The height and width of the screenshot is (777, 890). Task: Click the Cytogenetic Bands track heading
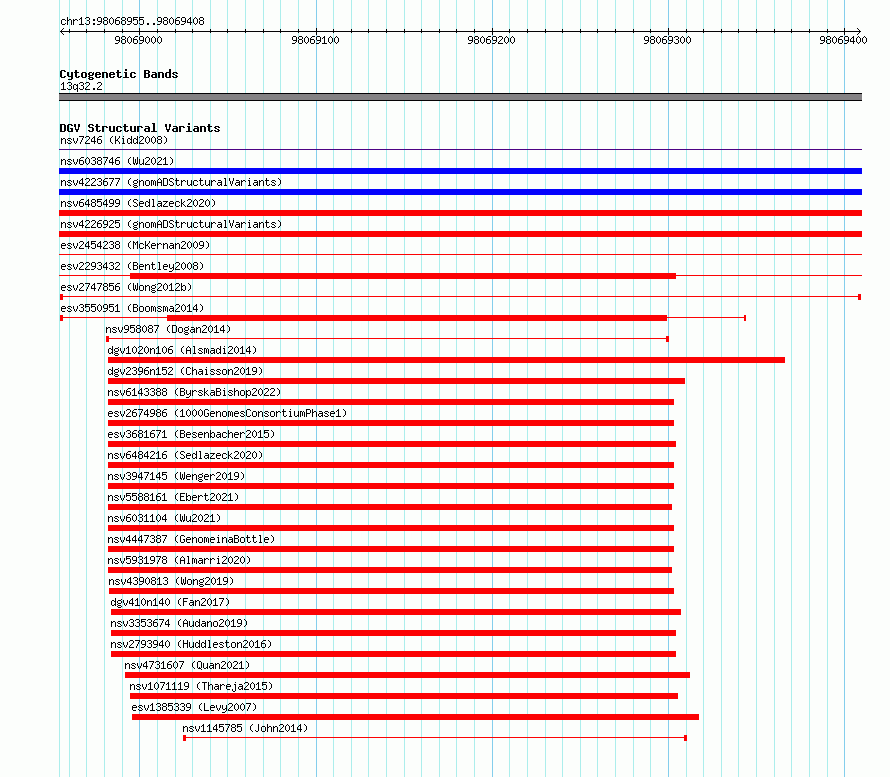[x=119, y=74]
